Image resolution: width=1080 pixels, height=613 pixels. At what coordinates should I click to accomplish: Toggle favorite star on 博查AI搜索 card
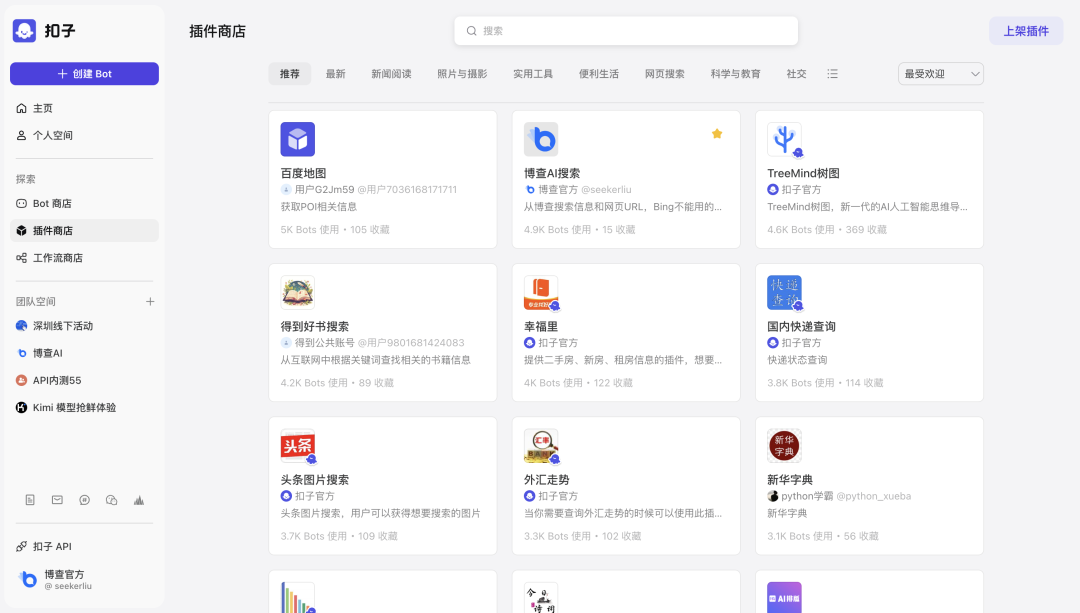click(x=717, y=134)
